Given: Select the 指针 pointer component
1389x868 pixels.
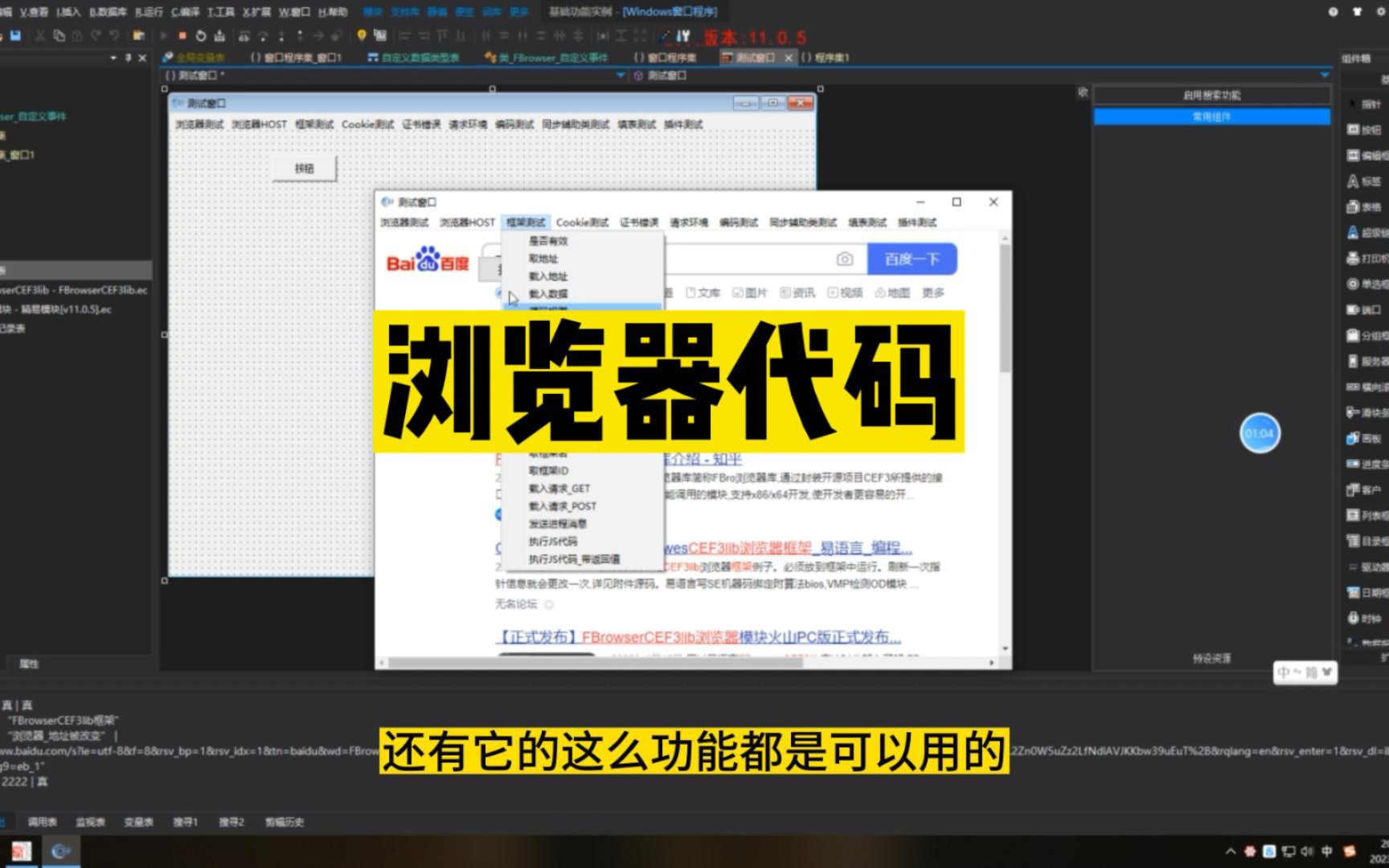Looking at the screenshot, I should point(1364,104).
